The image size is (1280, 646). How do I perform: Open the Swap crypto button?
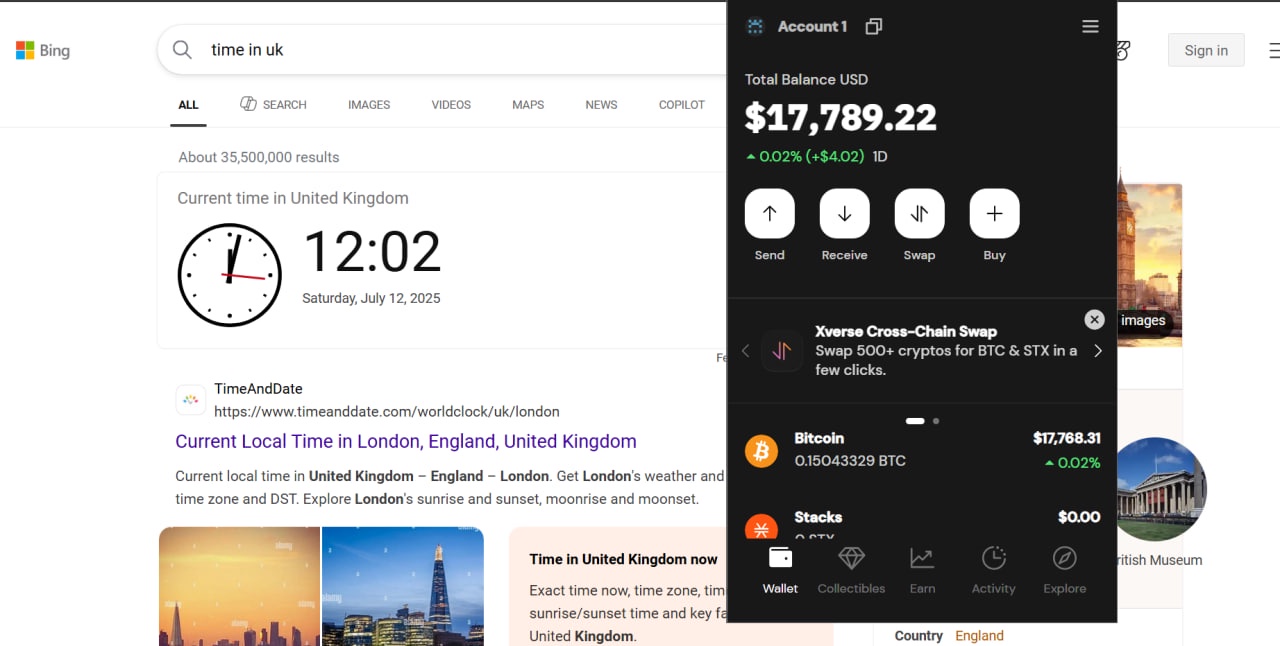pyautogui.click(x=919, y=214)
